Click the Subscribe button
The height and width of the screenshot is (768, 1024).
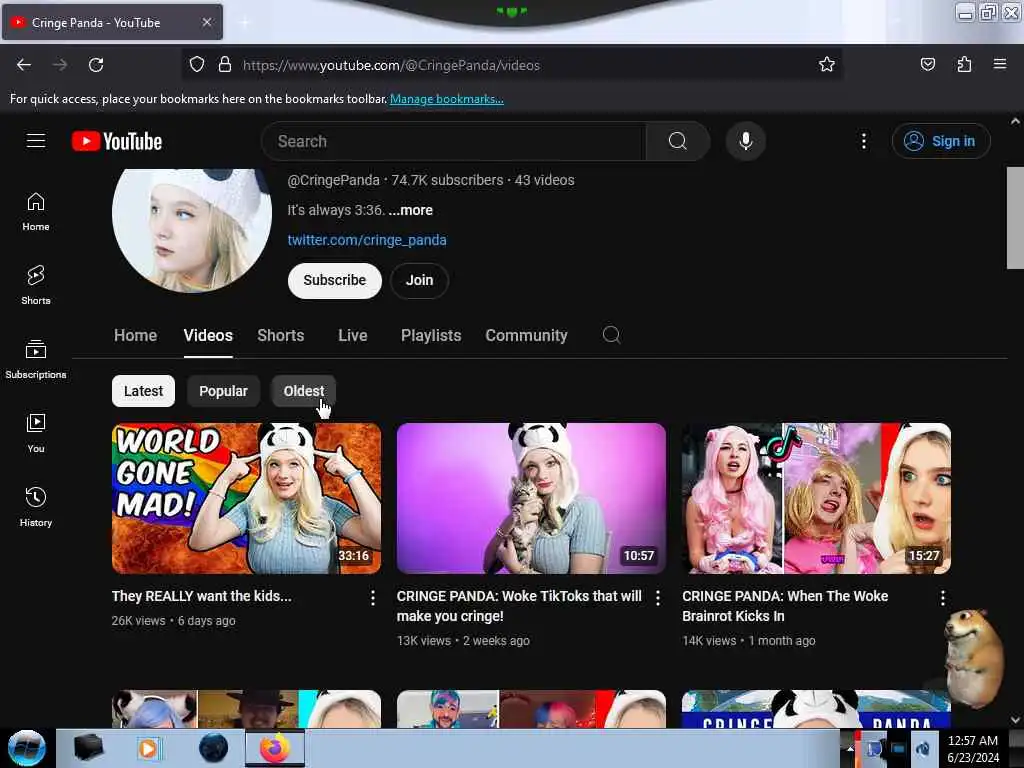coord(334,281)
